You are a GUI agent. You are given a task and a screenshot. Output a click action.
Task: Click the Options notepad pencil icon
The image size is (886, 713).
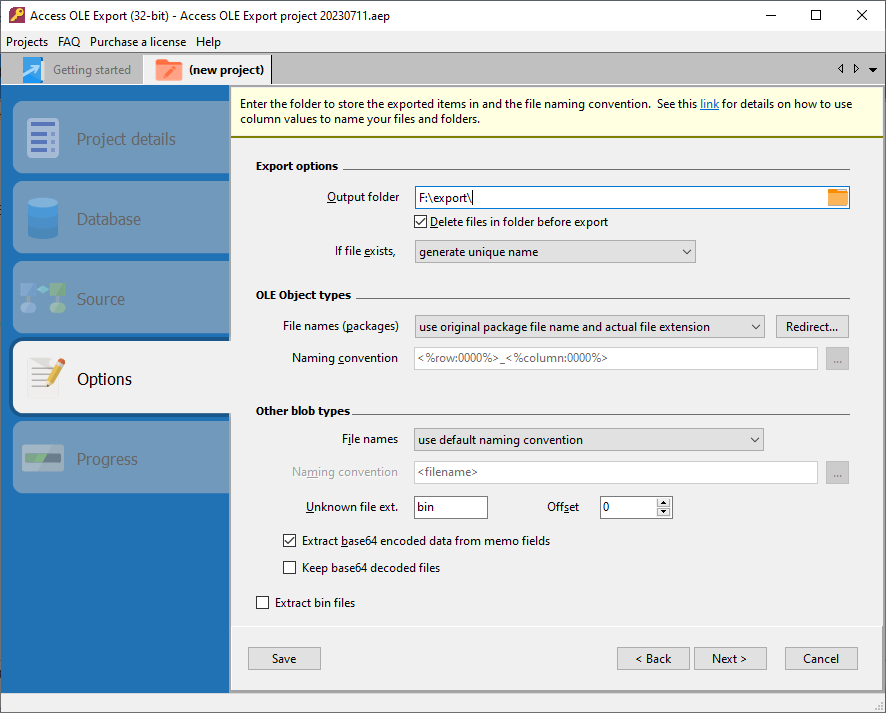pyautogui.click(x=46, y=378)
